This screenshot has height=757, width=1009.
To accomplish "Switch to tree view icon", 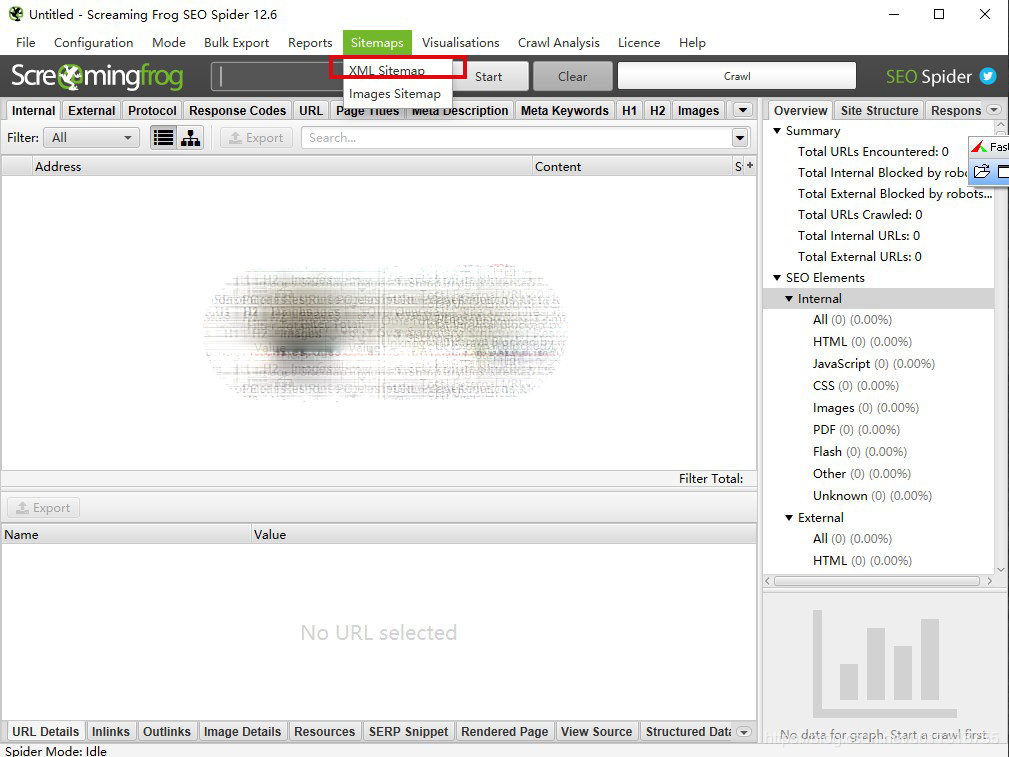I will [x=190, y=138].
